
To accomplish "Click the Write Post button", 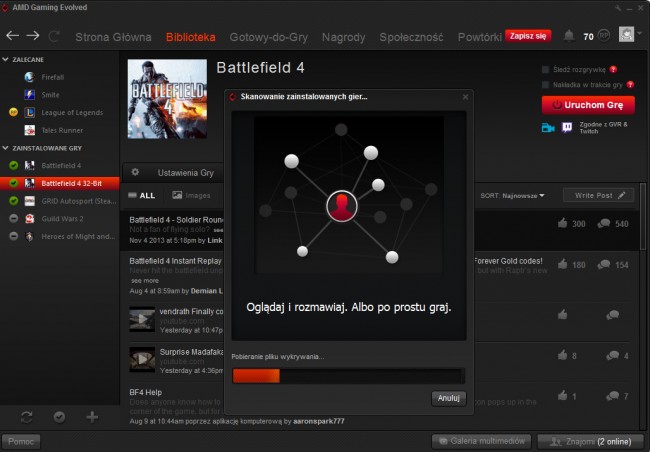I will tap(599, 195).
